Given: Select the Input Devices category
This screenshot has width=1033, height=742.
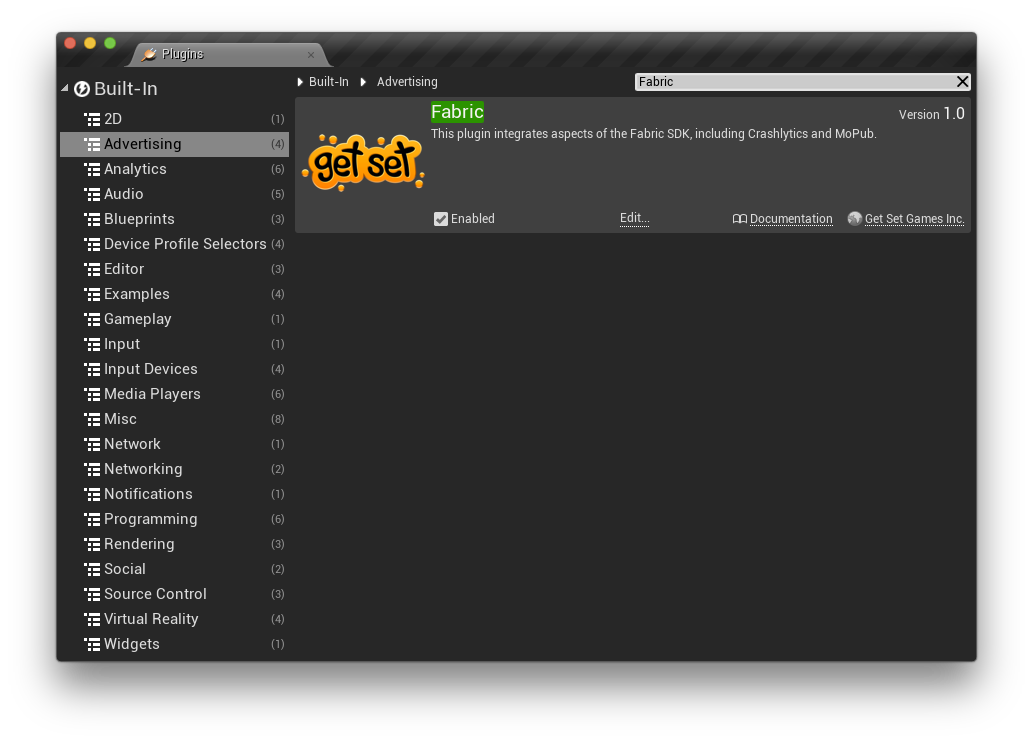Looking at the screenshot, I should coord(175,370).
